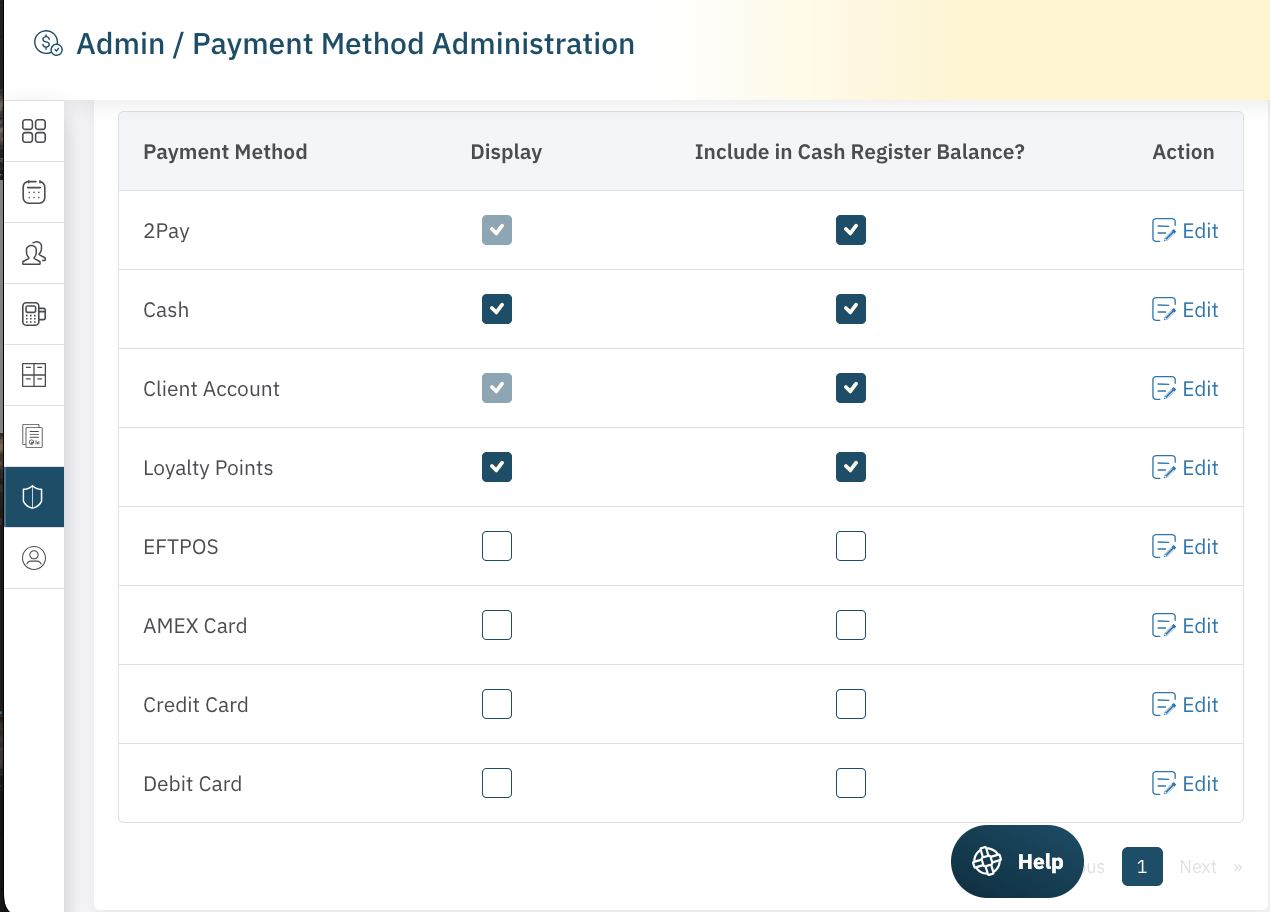Open the clients icon in sidebar
The height and width of the screenshot is (912, 1270).
coord(34,253)
